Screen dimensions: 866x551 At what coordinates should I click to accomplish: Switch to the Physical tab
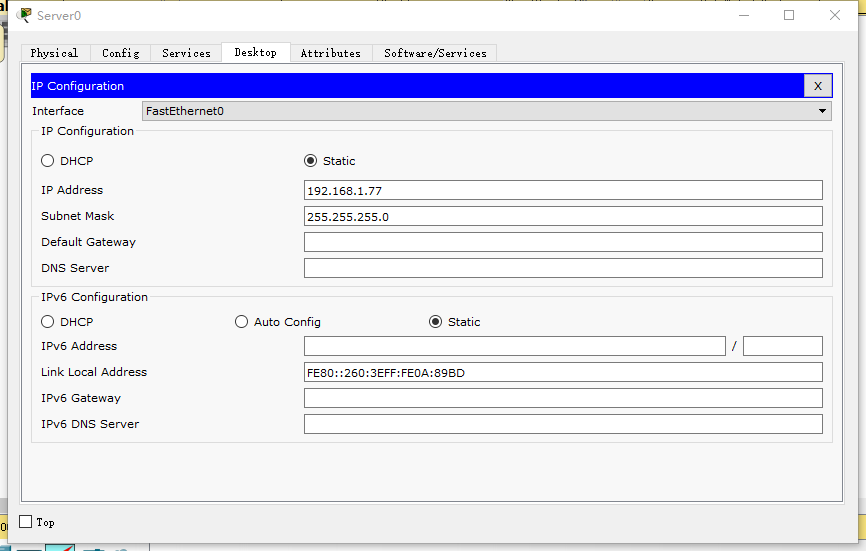click(55, 53)
